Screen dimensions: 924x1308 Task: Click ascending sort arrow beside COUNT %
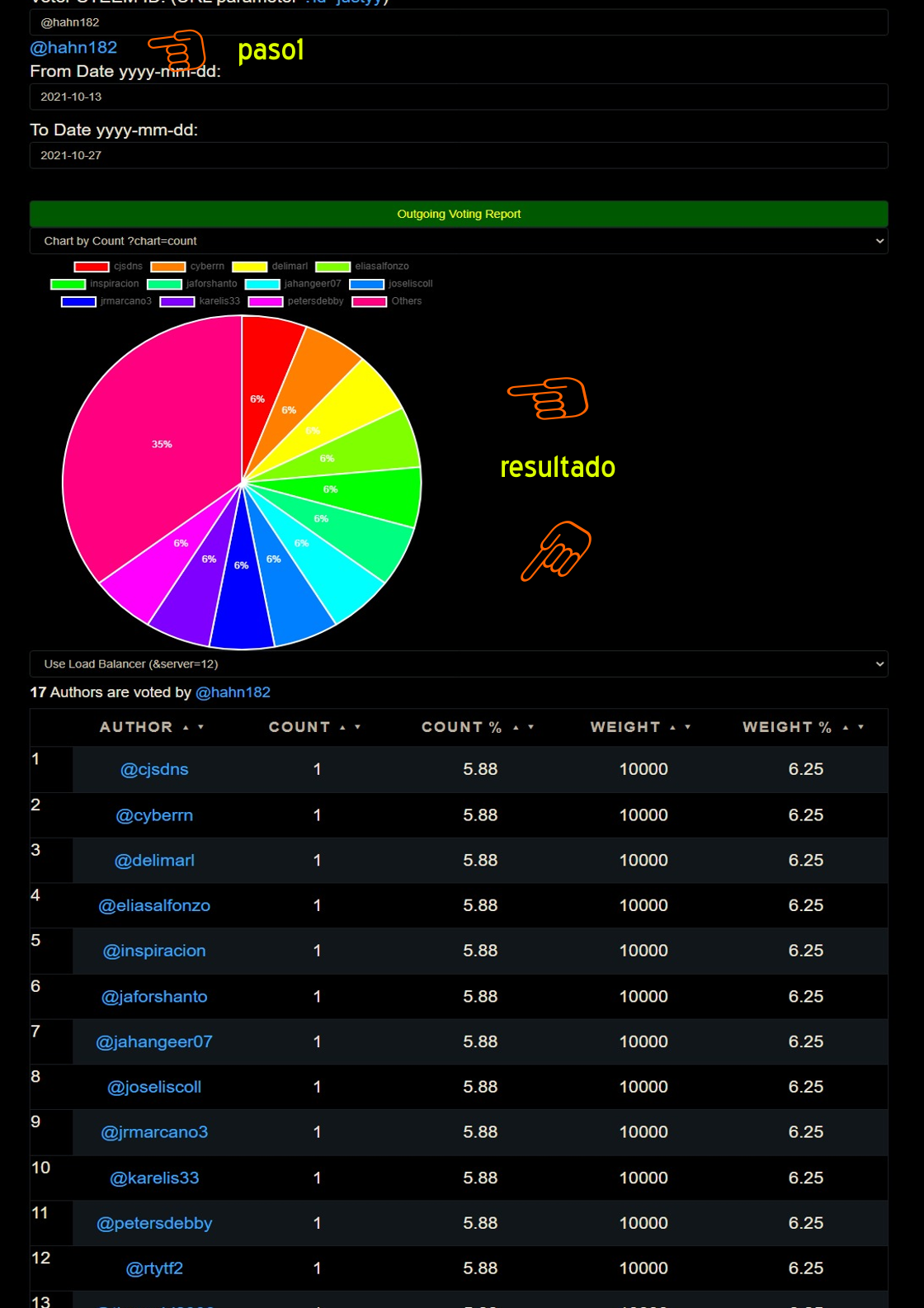pyautogui.click(x=516, y=727)
